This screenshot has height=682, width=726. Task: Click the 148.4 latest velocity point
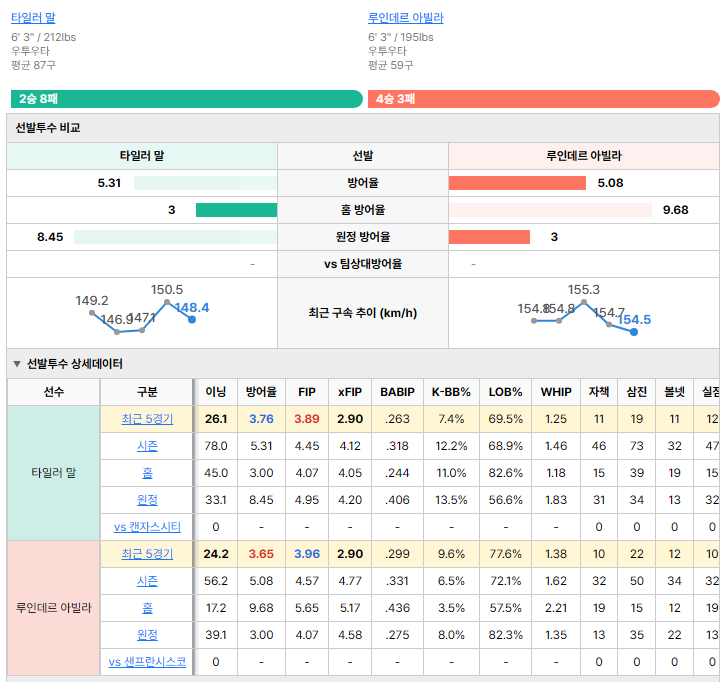192,319
